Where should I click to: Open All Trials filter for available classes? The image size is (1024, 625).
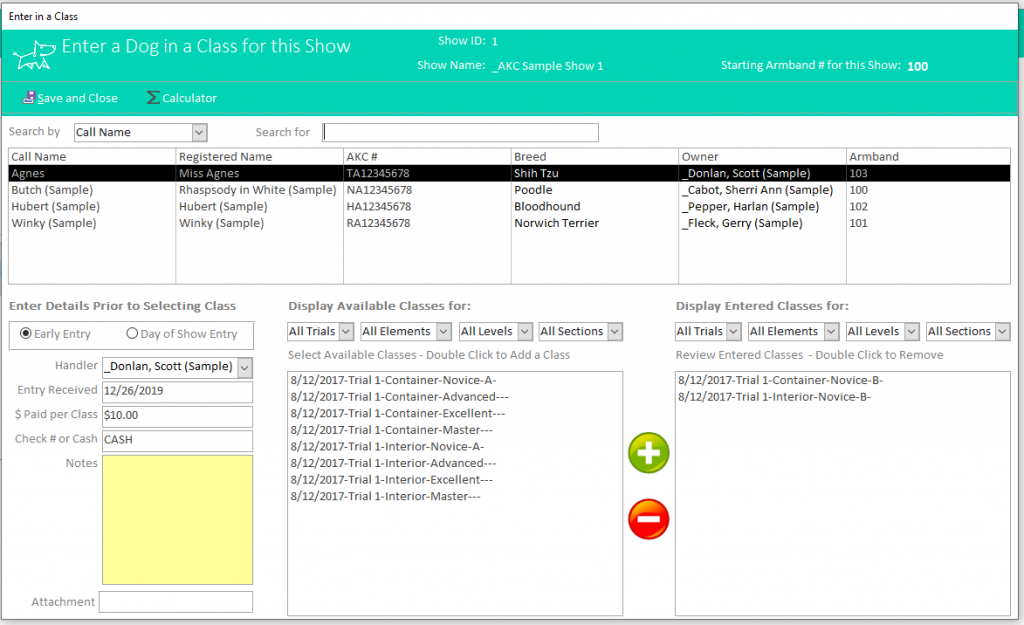coord(347,332)
